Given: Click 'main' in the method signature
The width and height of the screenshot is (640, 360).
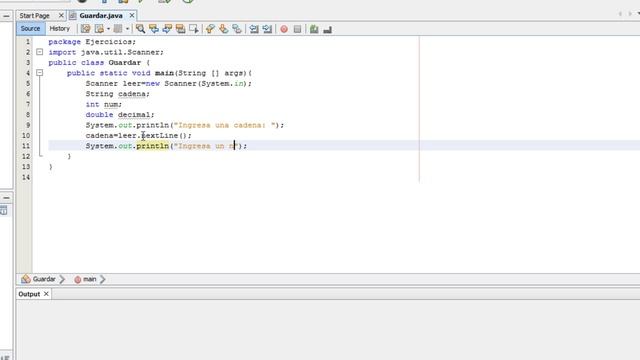Looking at the screenshot, I should click(164, 73).
